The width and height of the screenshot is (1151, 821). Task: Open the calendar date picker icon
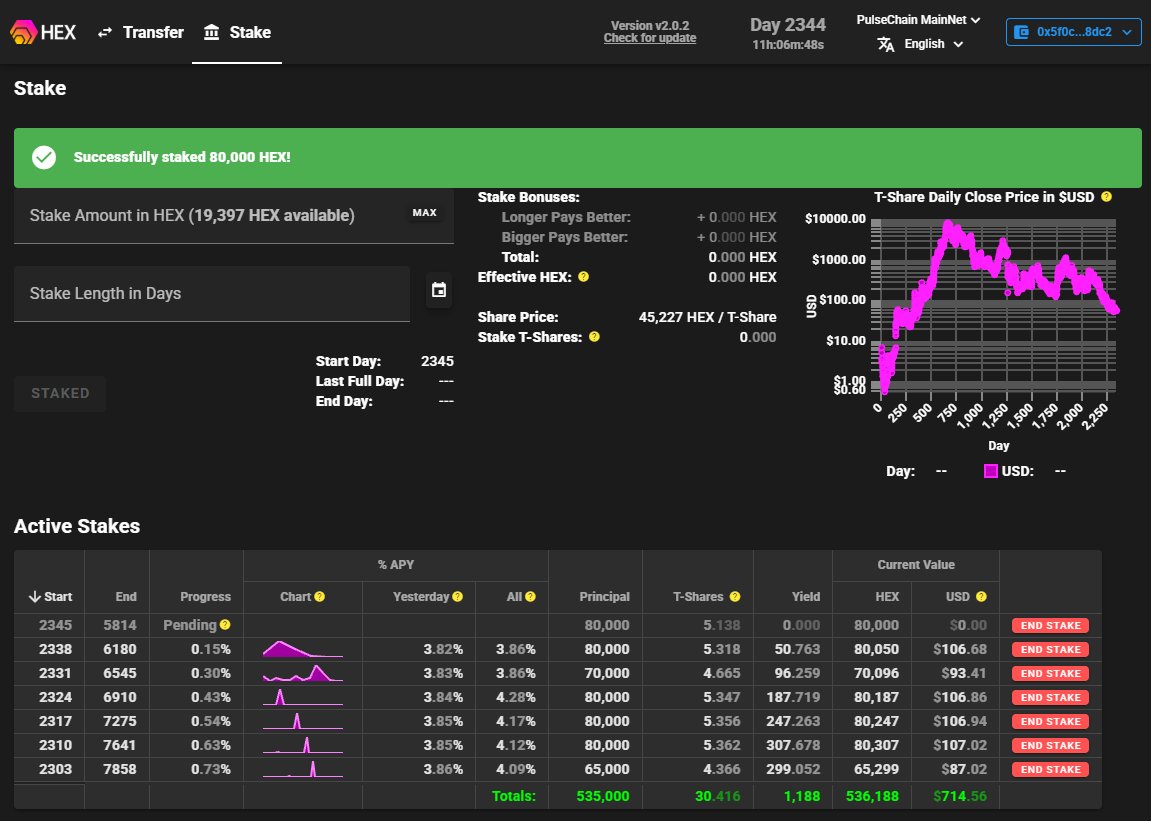(x=439, y=290)
